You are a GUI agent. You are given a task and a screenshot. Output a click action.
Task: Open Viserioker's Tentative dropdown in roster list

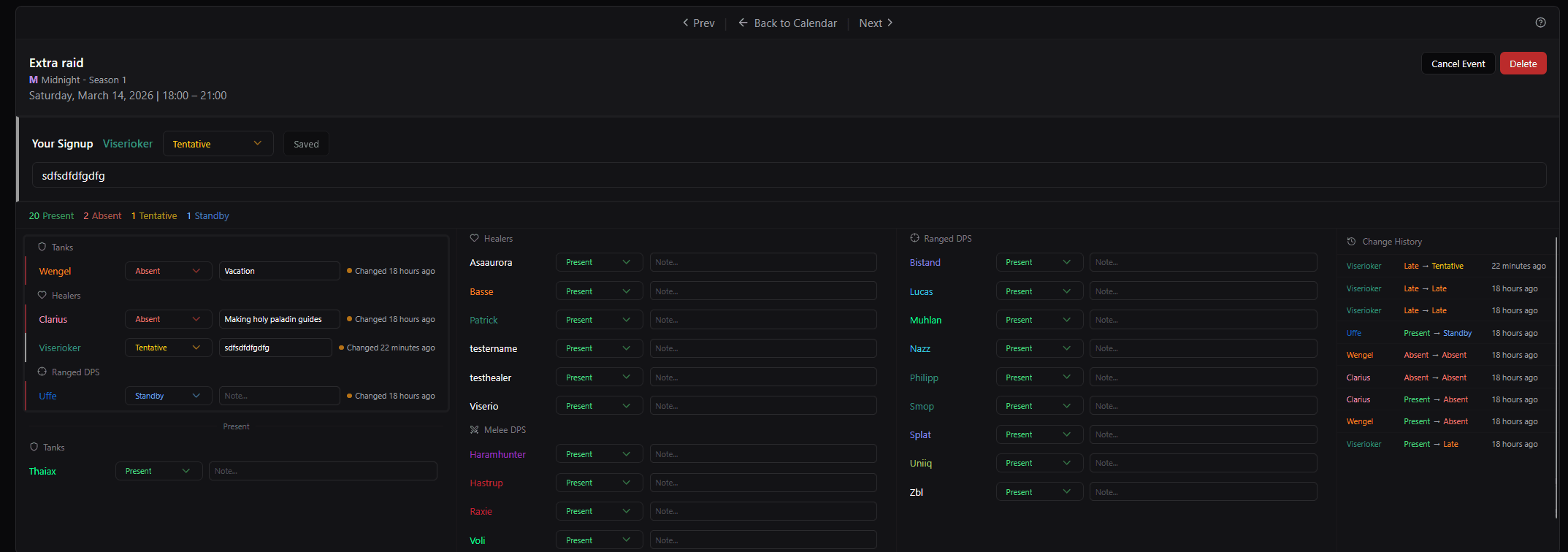[168, 348]
